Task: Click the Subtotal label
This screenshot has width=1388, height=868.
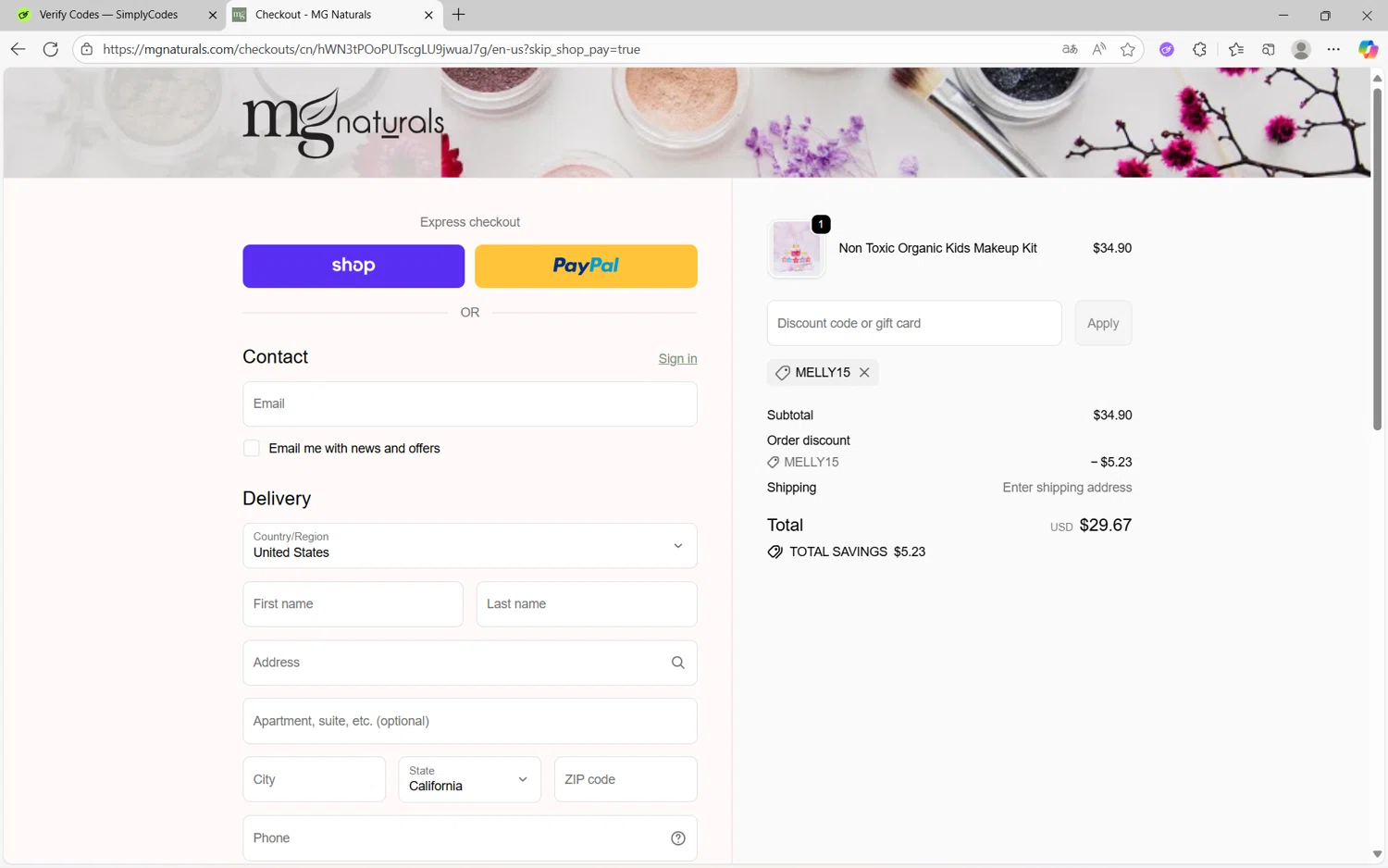Action: coord(790,415)
